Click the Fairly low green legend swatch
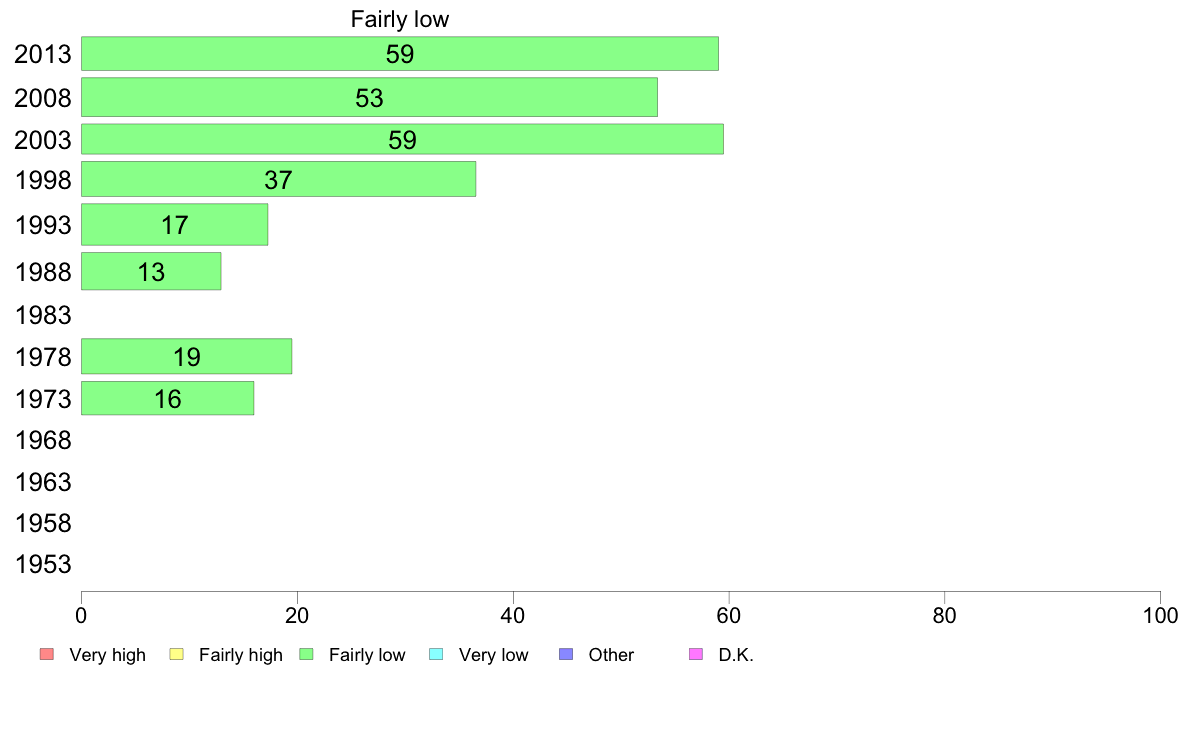This screenshot has width=1188, height=736. [x=306, y=654]
